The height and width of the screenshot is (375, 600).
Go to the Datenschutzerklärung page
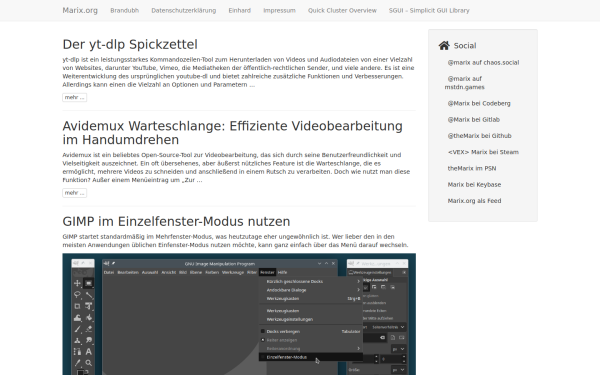pyautogui.click(x=184, y=10)
